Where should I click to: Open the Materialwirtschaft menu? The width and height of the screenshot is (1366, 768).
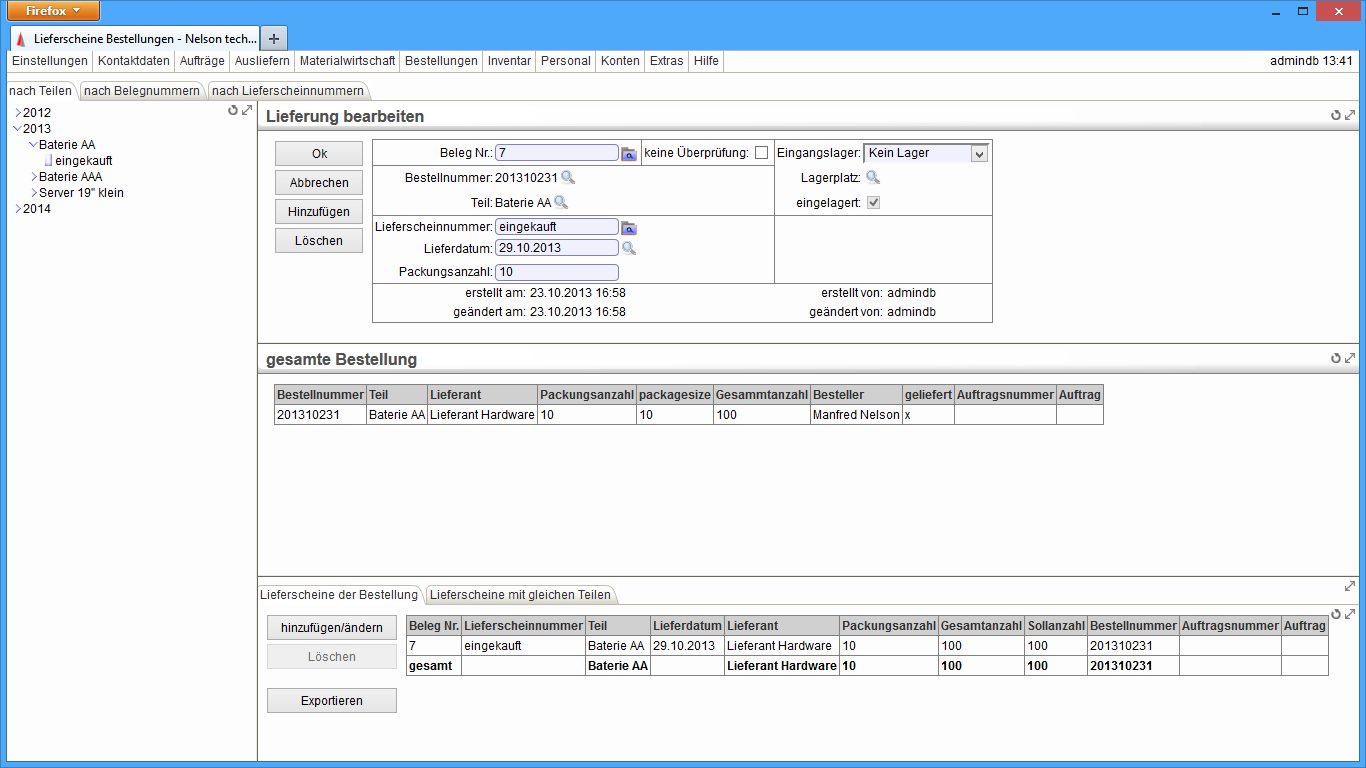(x=347, y=61)
